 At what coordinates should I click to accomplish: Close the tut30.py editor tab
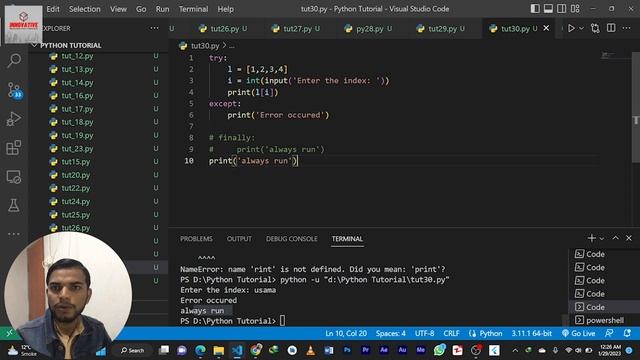coord(546,28)
